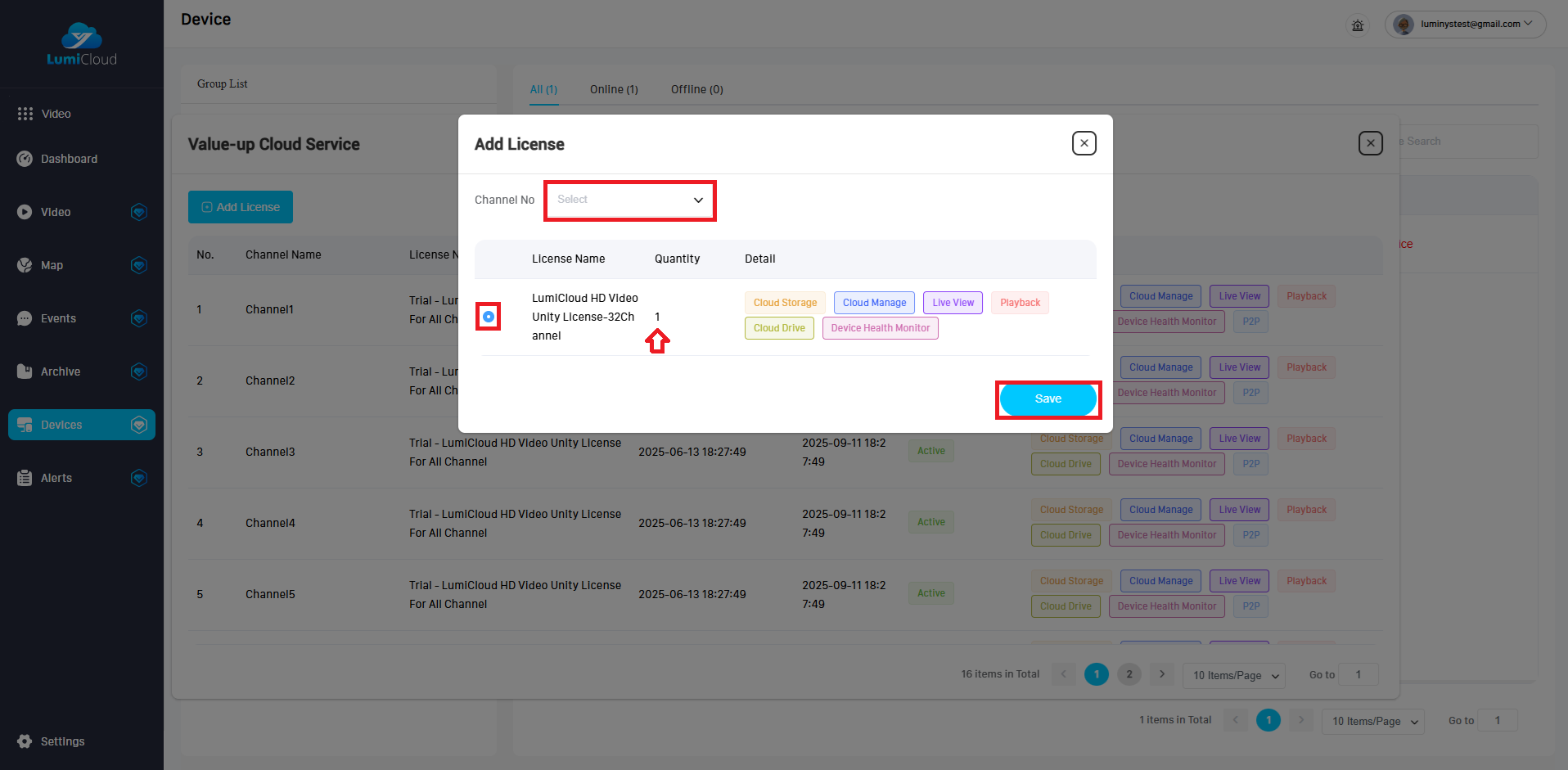Click the Dashboard gauge icon in sidebar

(25, 159)
